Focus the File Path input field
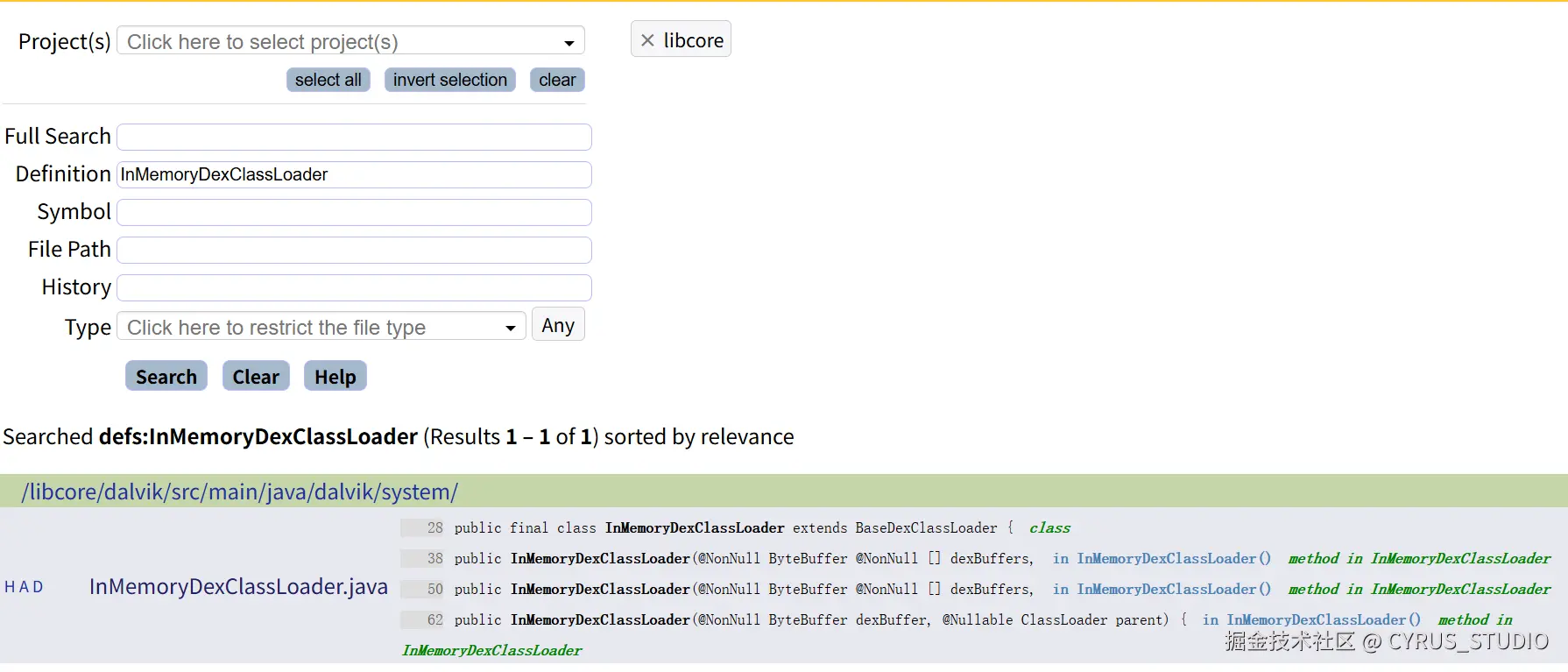The width and height of the screenshot is (1568, 672). click(x=354, y=250)
